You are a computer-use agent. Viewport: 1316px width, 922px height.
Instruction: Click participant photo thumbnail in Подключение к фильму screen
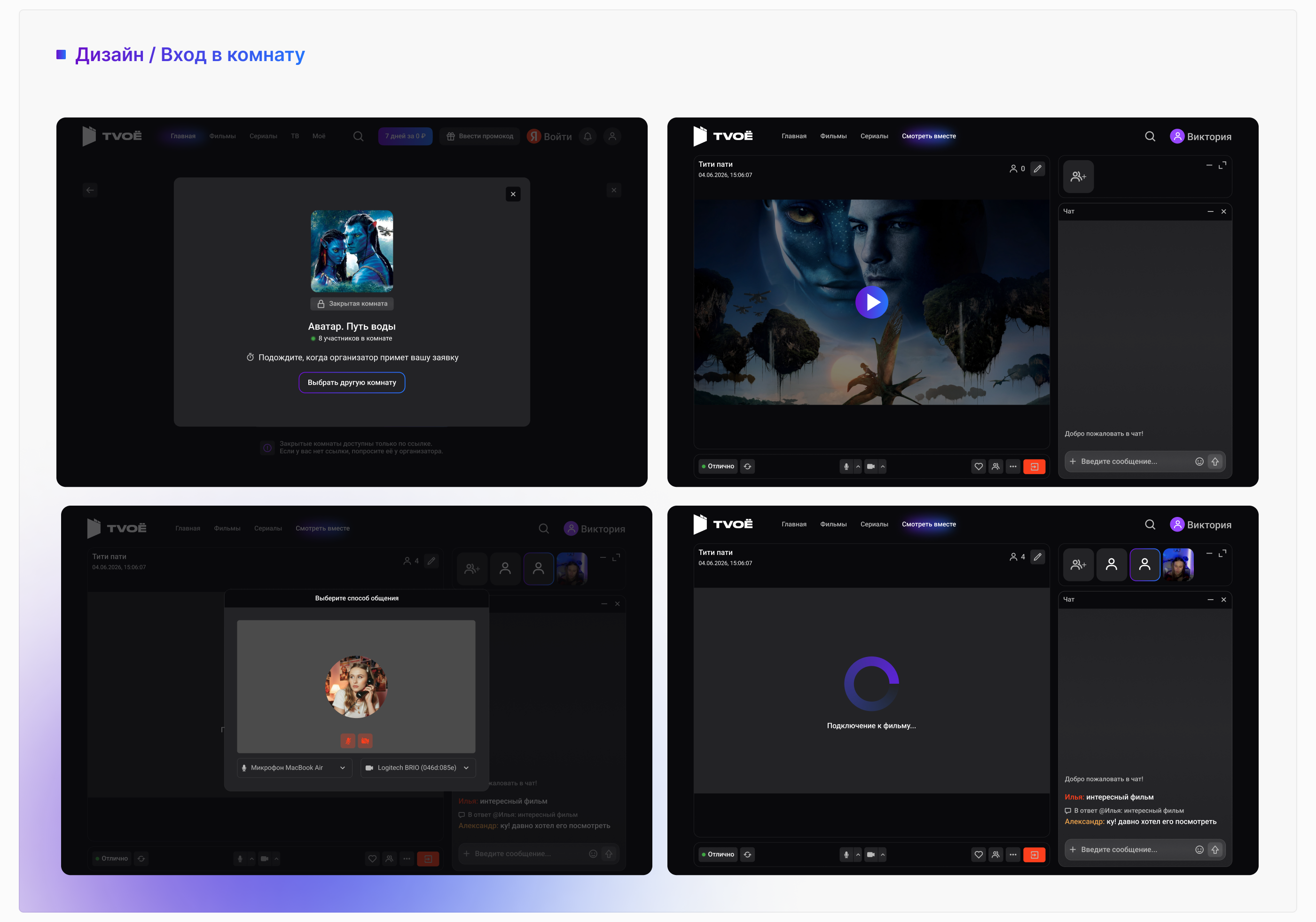[1178, 564]
